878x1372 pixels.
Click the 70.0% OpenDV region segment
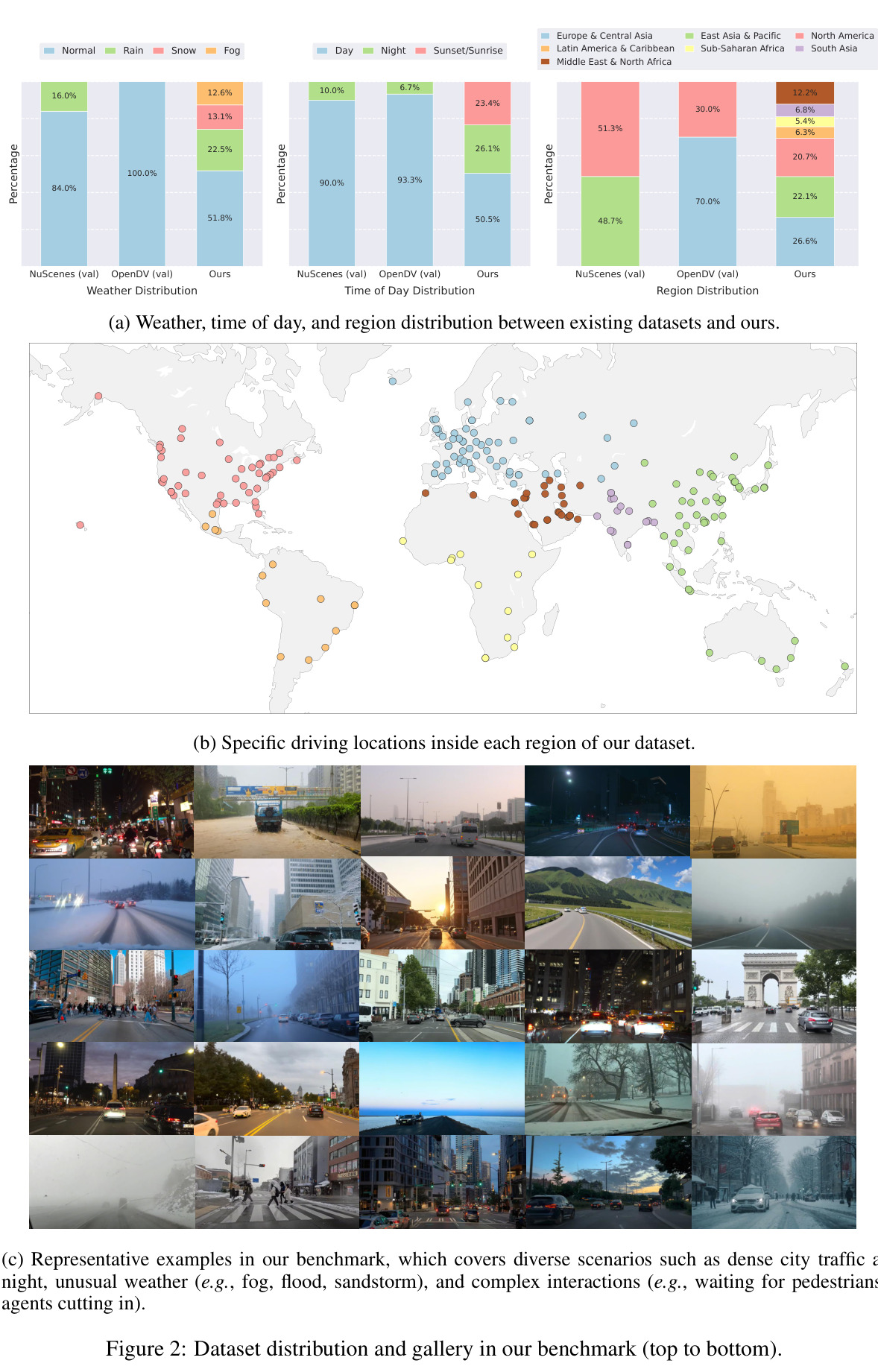point(707,201)
